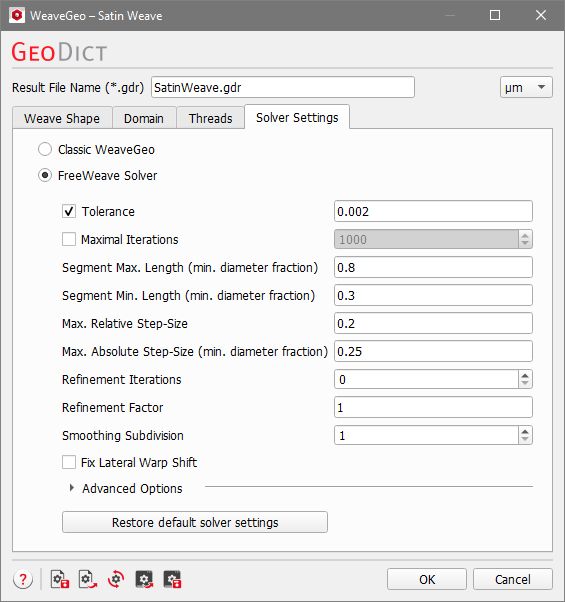Click the dark save-to-folder gear icon
The width and height of the screenshot is (565, 602).
click(172, 579)
